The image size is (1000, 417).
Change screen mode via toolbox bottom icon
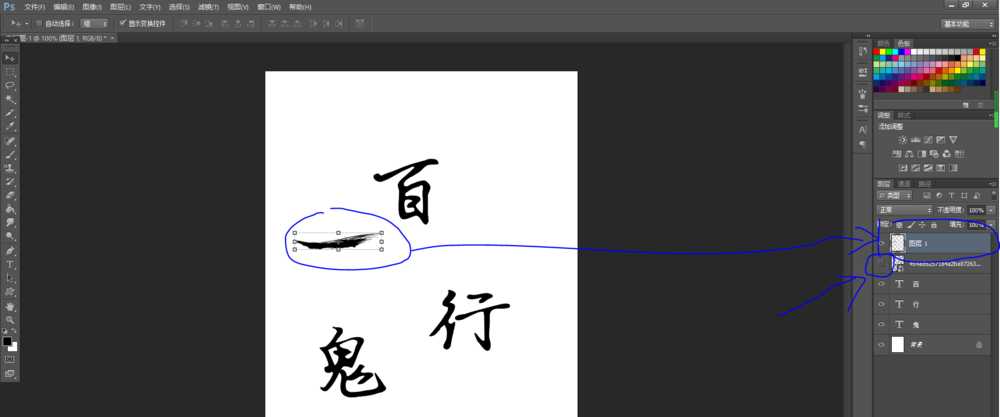click(10, 374)
